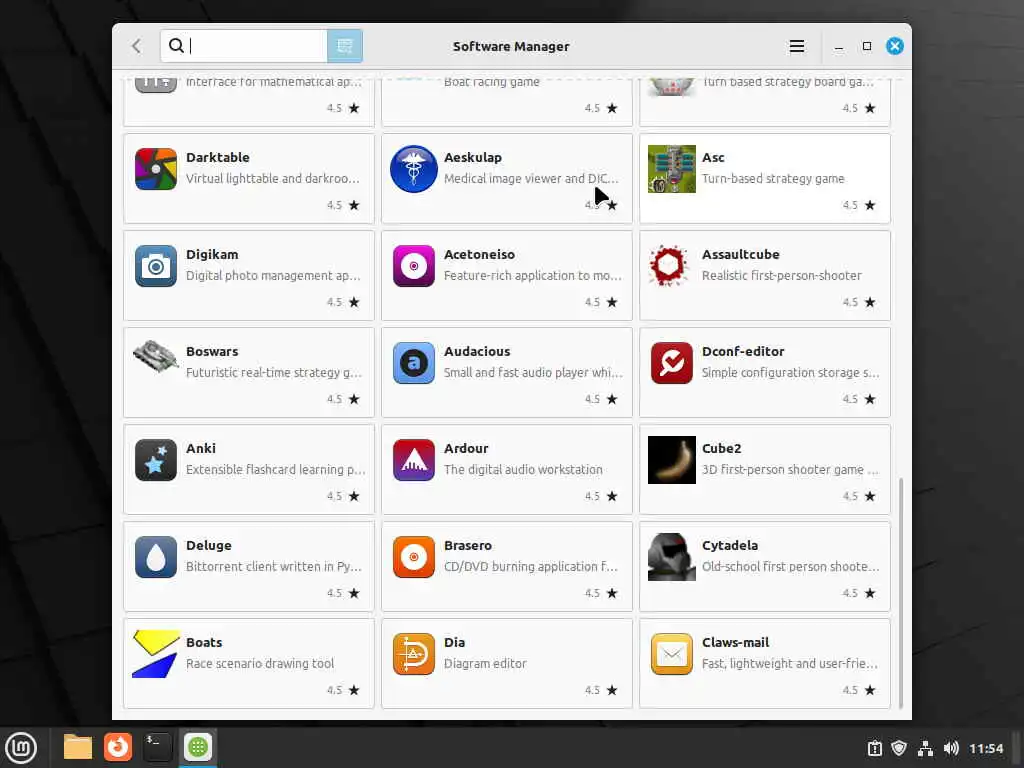
Task: Open the Darktable app icon
Action: point(155,169)
